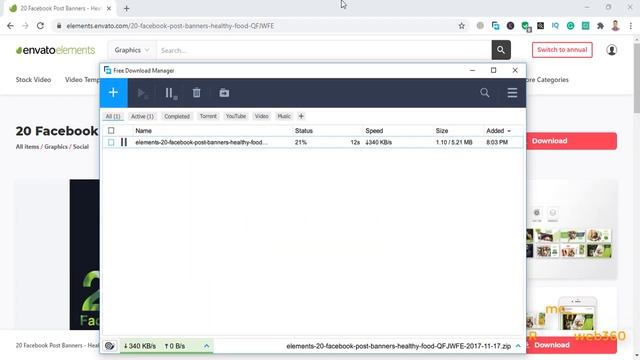
Task: Select the All (1) filter tab
Action: [x=113, y=116]
